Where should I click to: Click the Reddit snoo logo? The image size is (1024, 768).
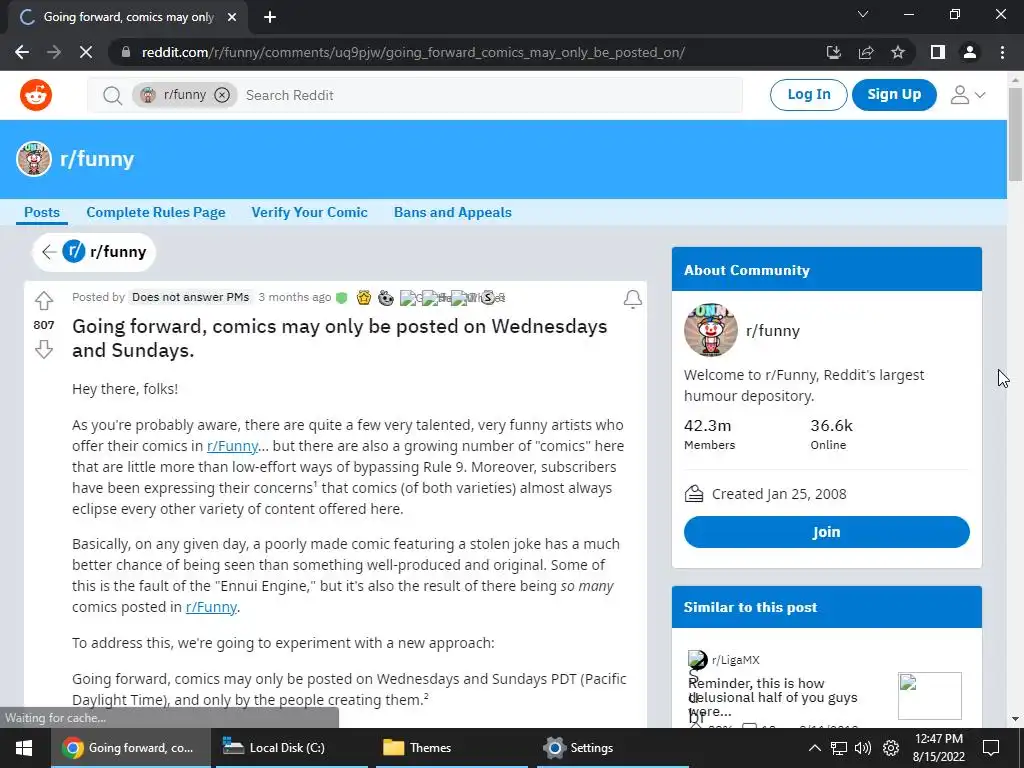[36, 95]
